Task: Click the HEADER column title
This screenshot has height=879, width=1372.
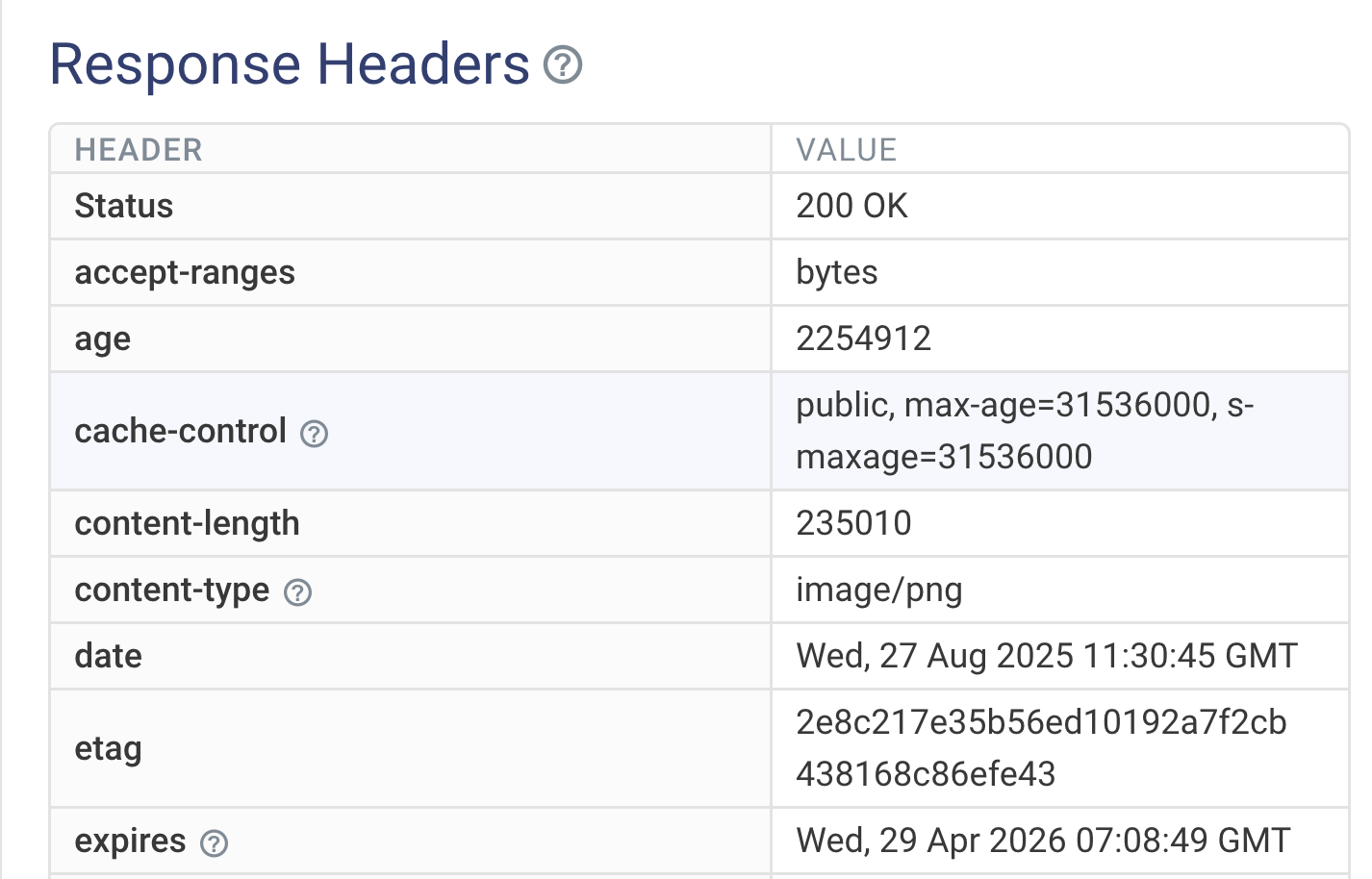Action: point(139,150)
